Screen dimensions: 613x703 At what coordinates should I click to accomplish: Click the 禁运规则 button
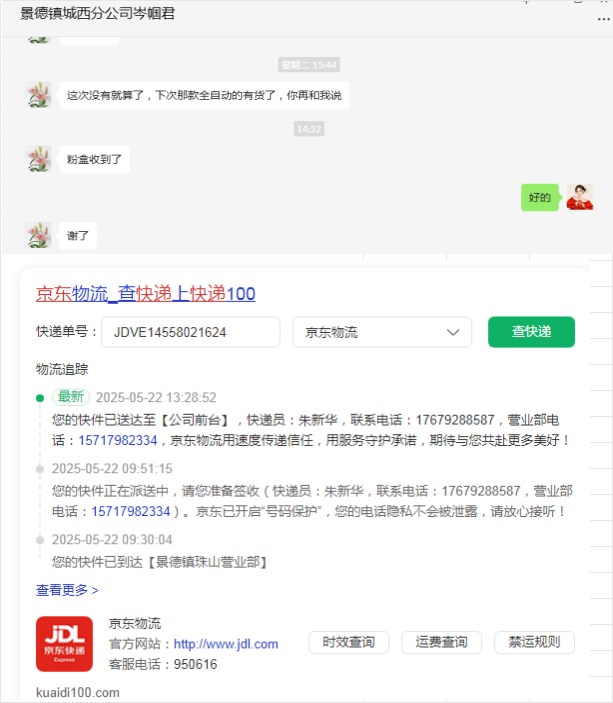[534, 642]
